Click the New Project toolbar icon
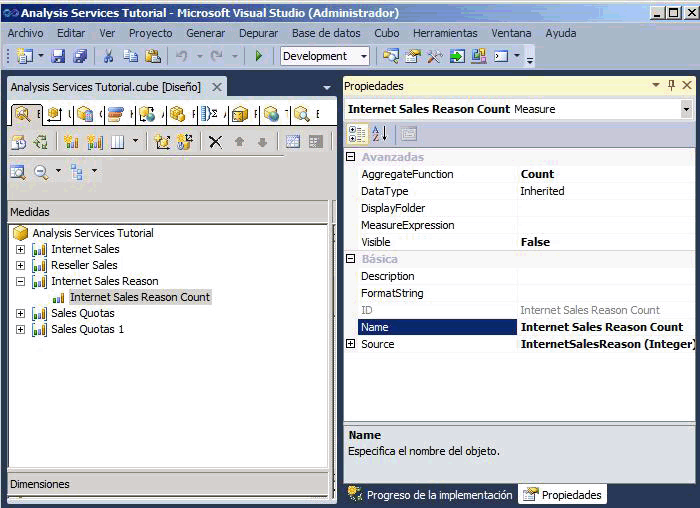 (x=25, y=56)
